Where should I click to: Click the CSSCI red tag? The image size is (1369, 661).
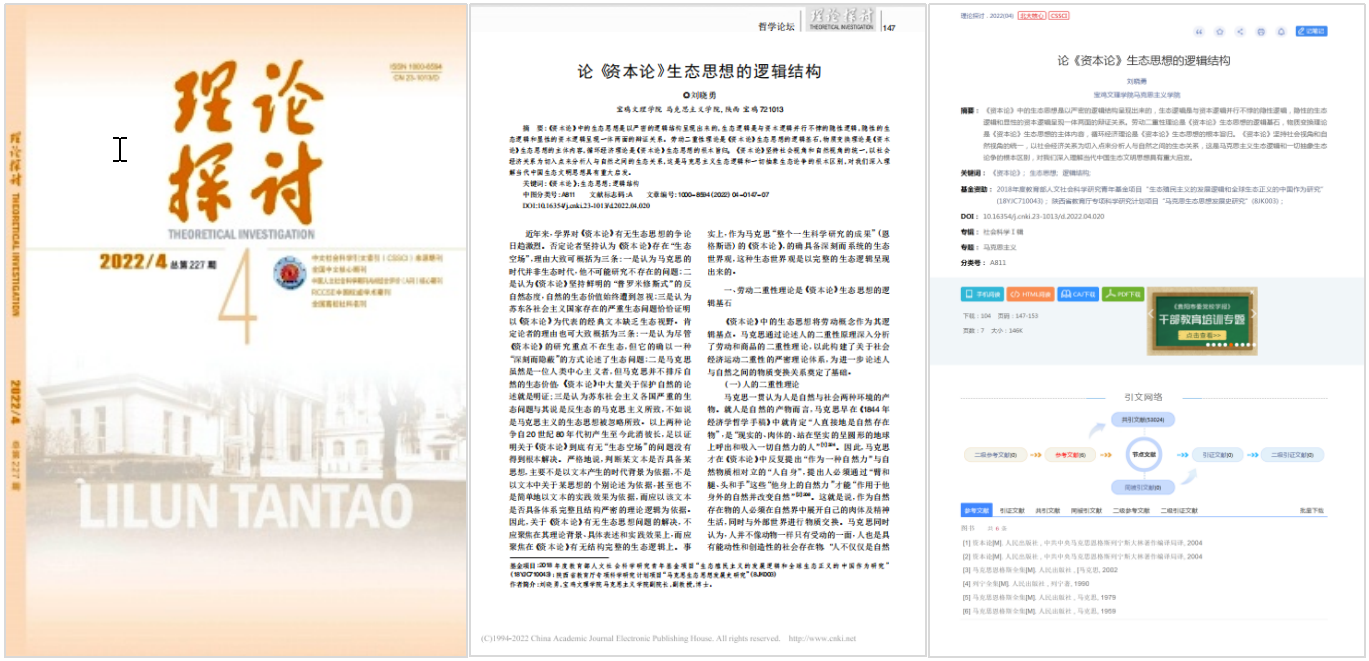click(x=1059, y=16)
